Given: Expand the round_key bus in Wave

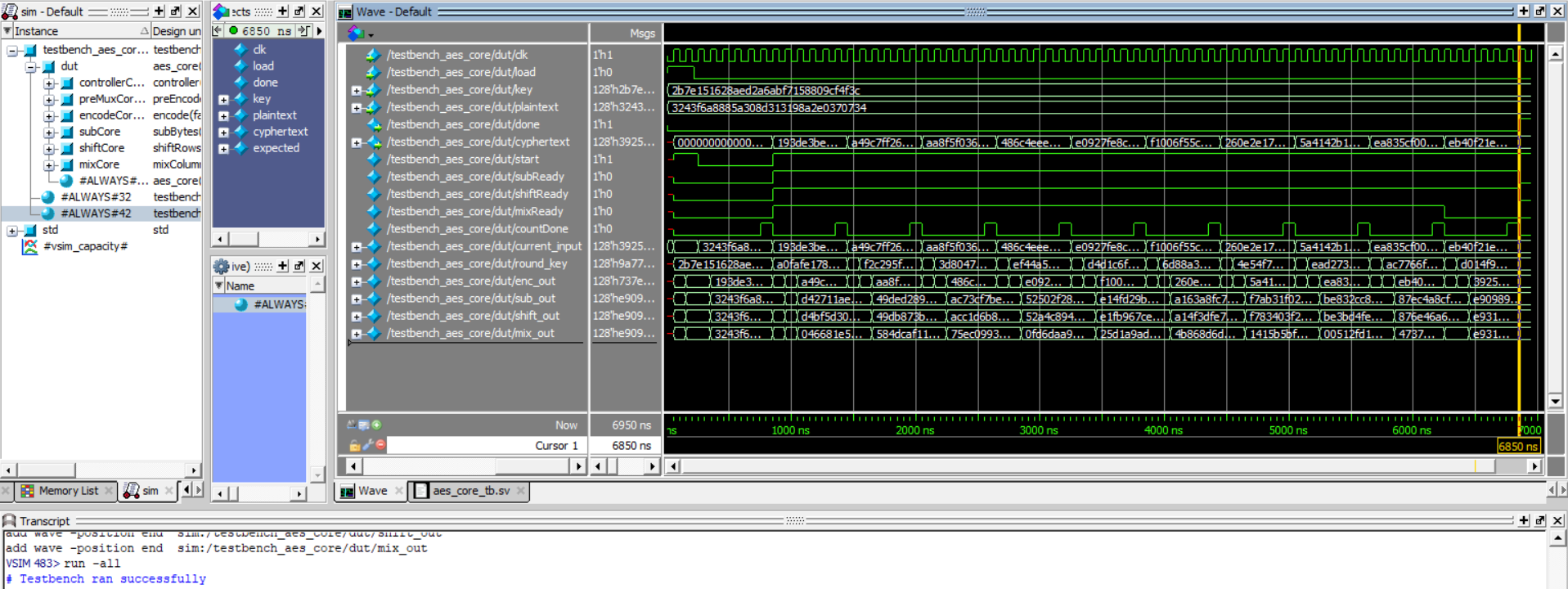Looking at the screenshot, I should [x=357, y=264].
